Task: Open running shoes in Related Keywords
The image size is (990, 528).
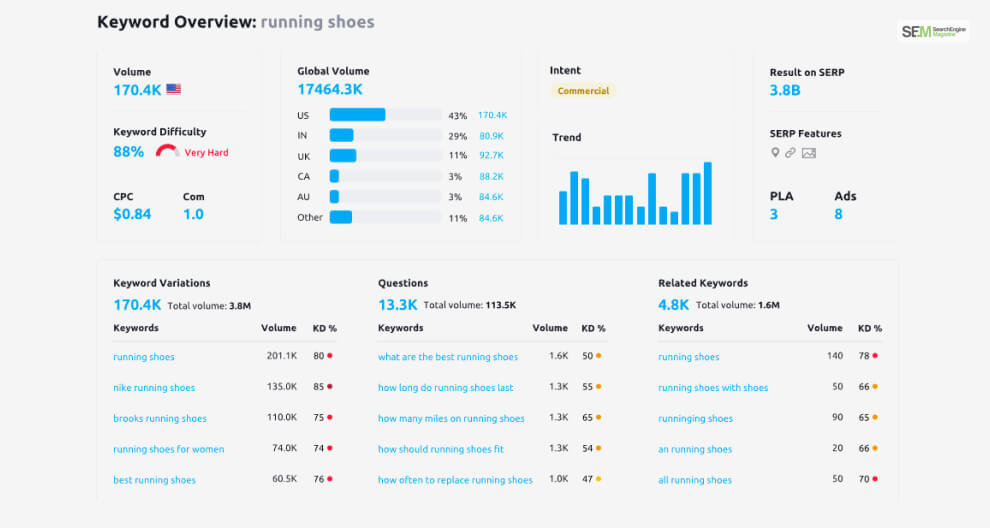Action: point(689,357)
